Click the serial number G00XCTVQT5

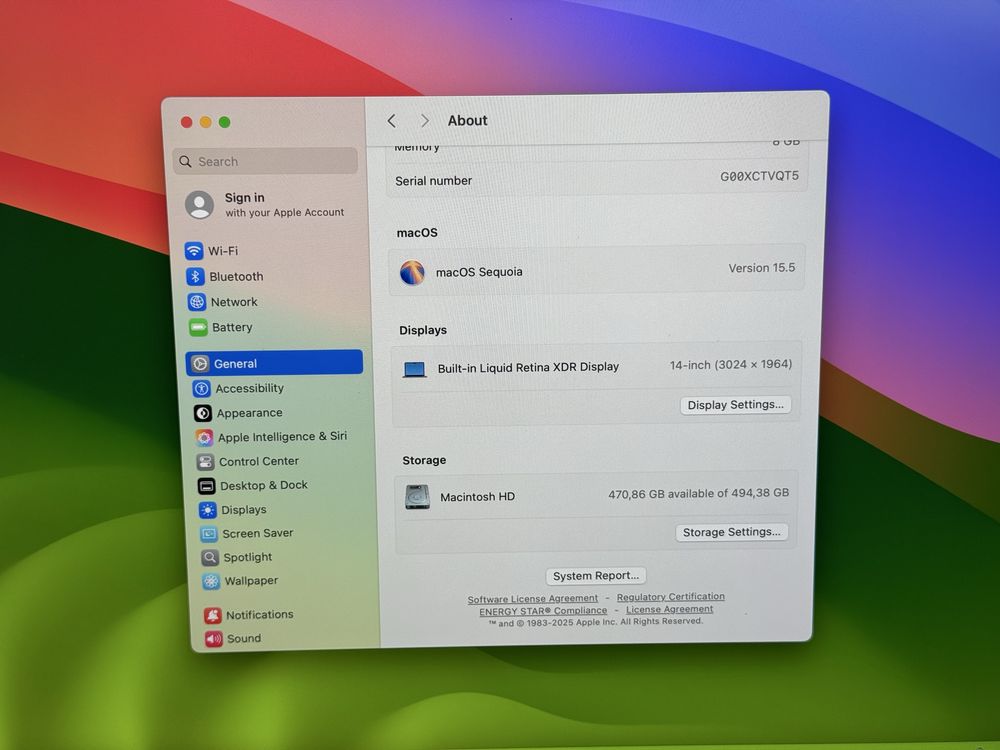click(759, 176)
